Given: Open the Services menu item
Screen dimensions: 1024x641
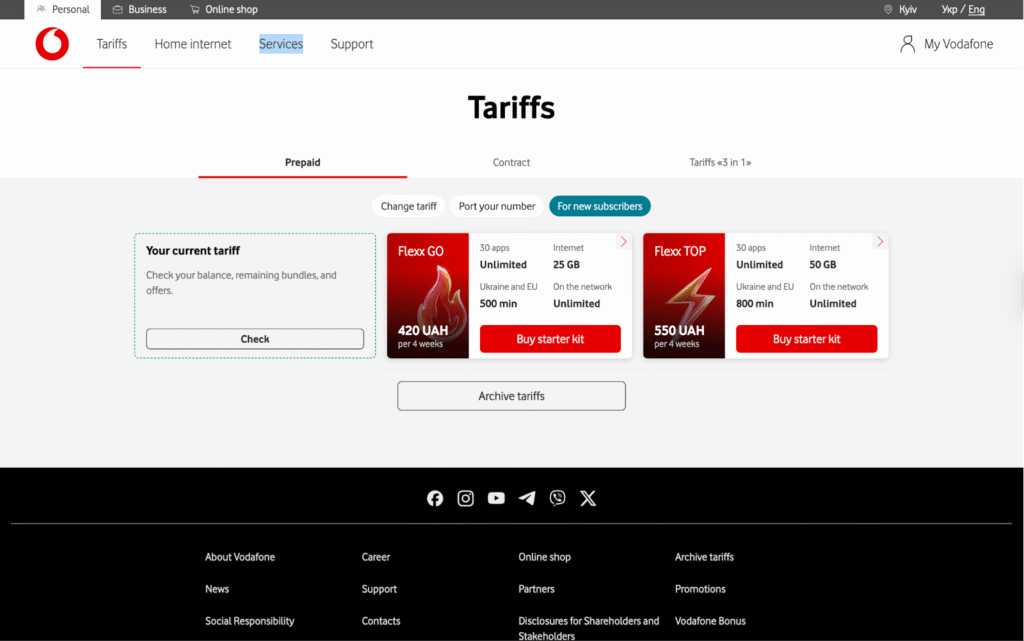Looking at the screenshot, I should [x=281, y=44].
